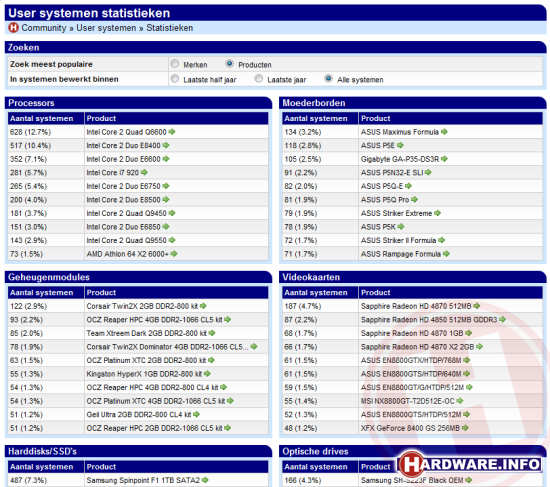Open green arrow for Gigabyte GA-P35-DS3R

point(444,159)
